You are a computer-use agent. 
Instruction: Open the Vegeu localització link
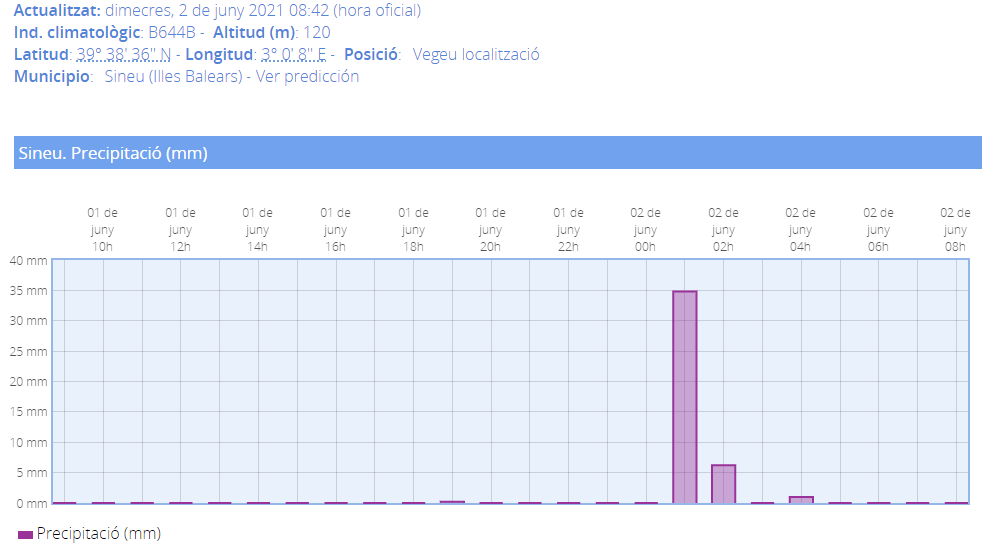click(x=475, y=54)
